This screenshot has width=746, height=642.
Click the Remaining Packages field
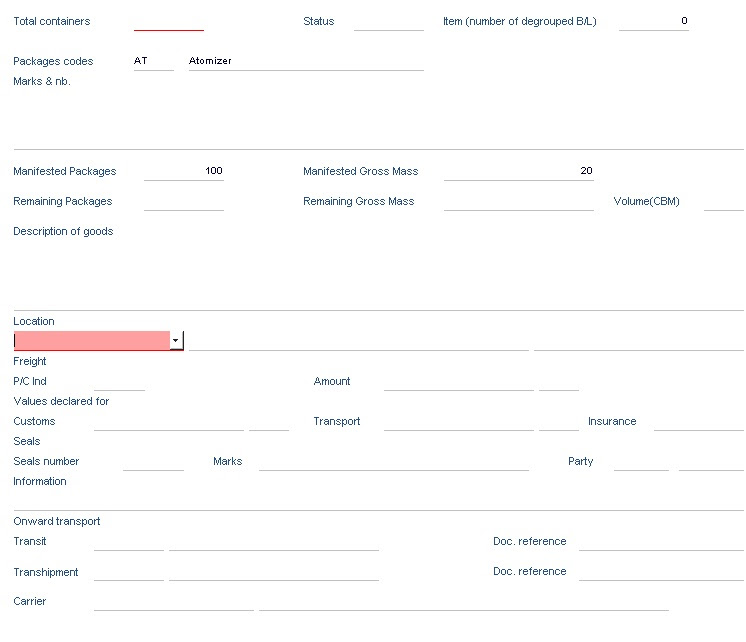pyautogui.click(x=184, y=201)
